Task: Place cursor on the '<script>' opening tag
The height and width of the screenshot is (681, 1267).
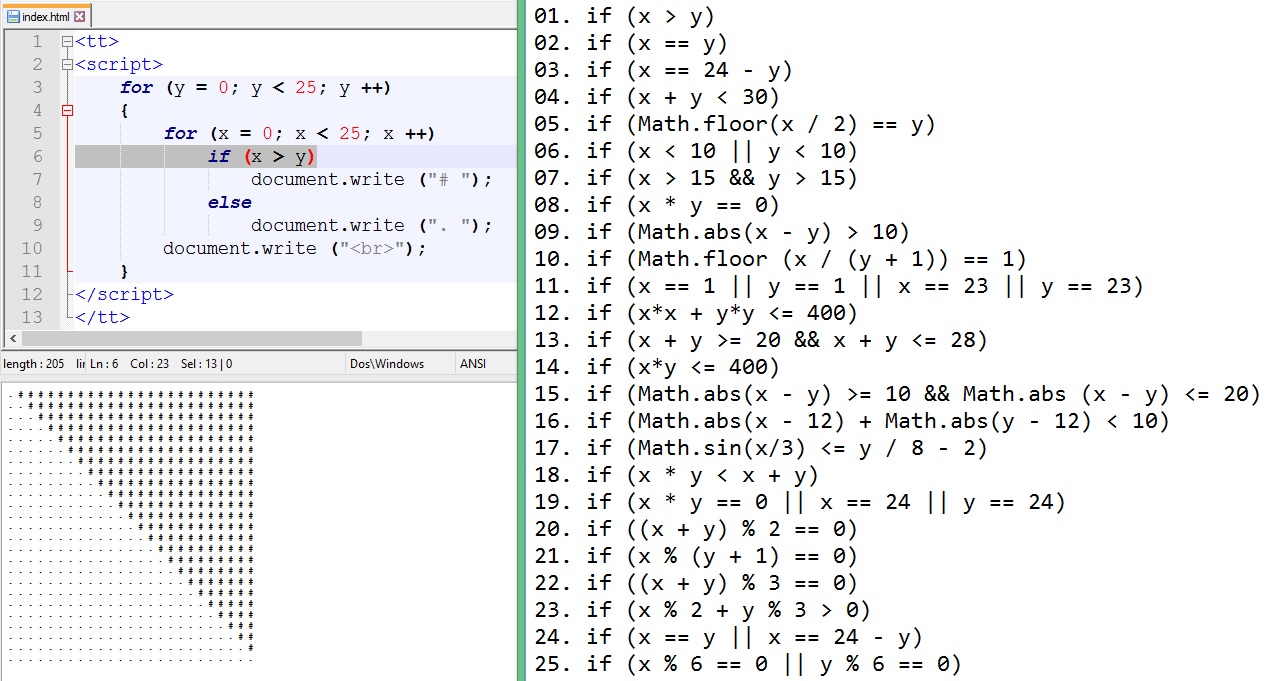Action: 119,65
